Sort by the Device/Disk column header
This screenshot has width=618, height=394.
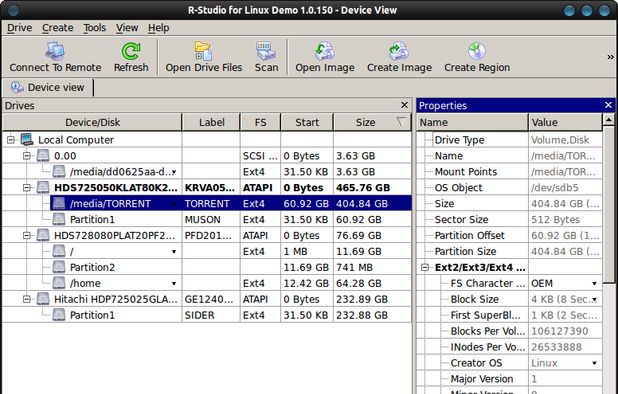pos(92,122)
